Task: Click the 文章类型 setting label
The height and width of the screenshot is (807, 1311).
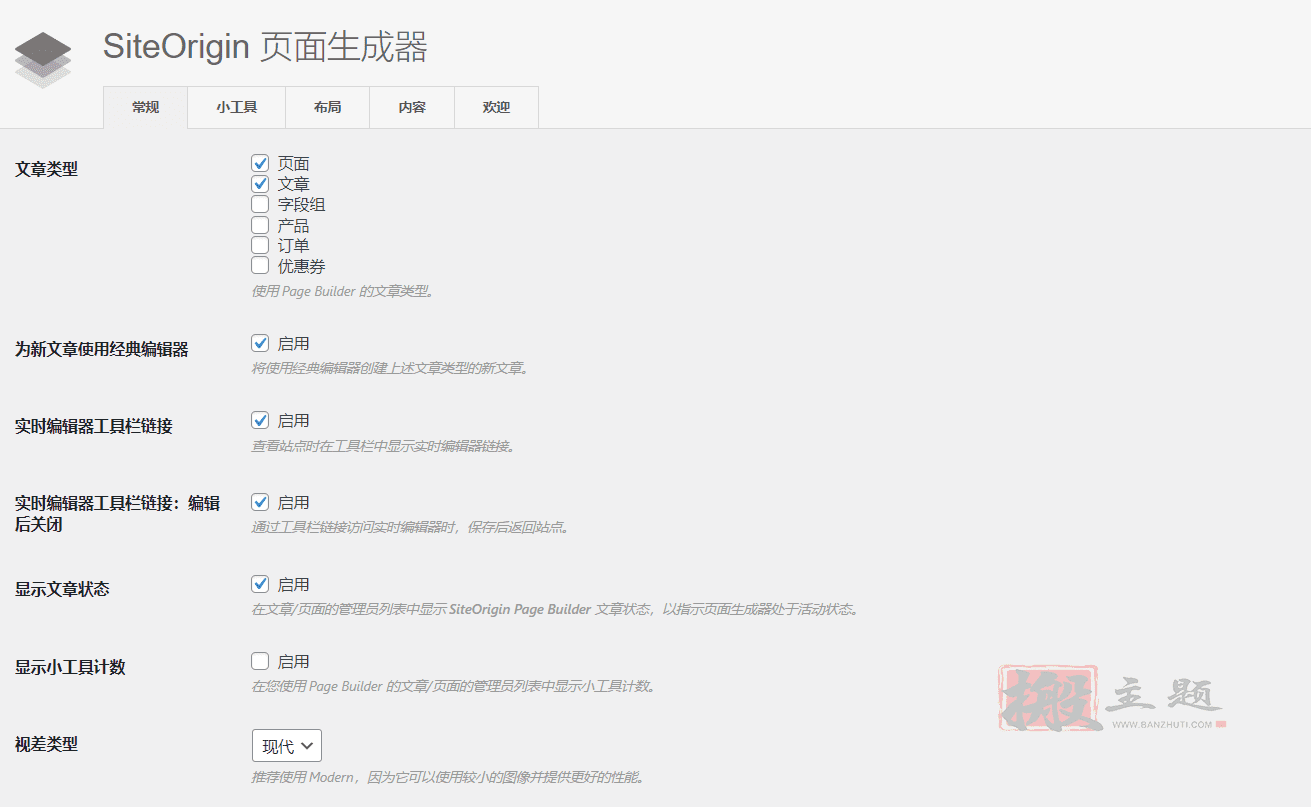Action: [46, 170]
